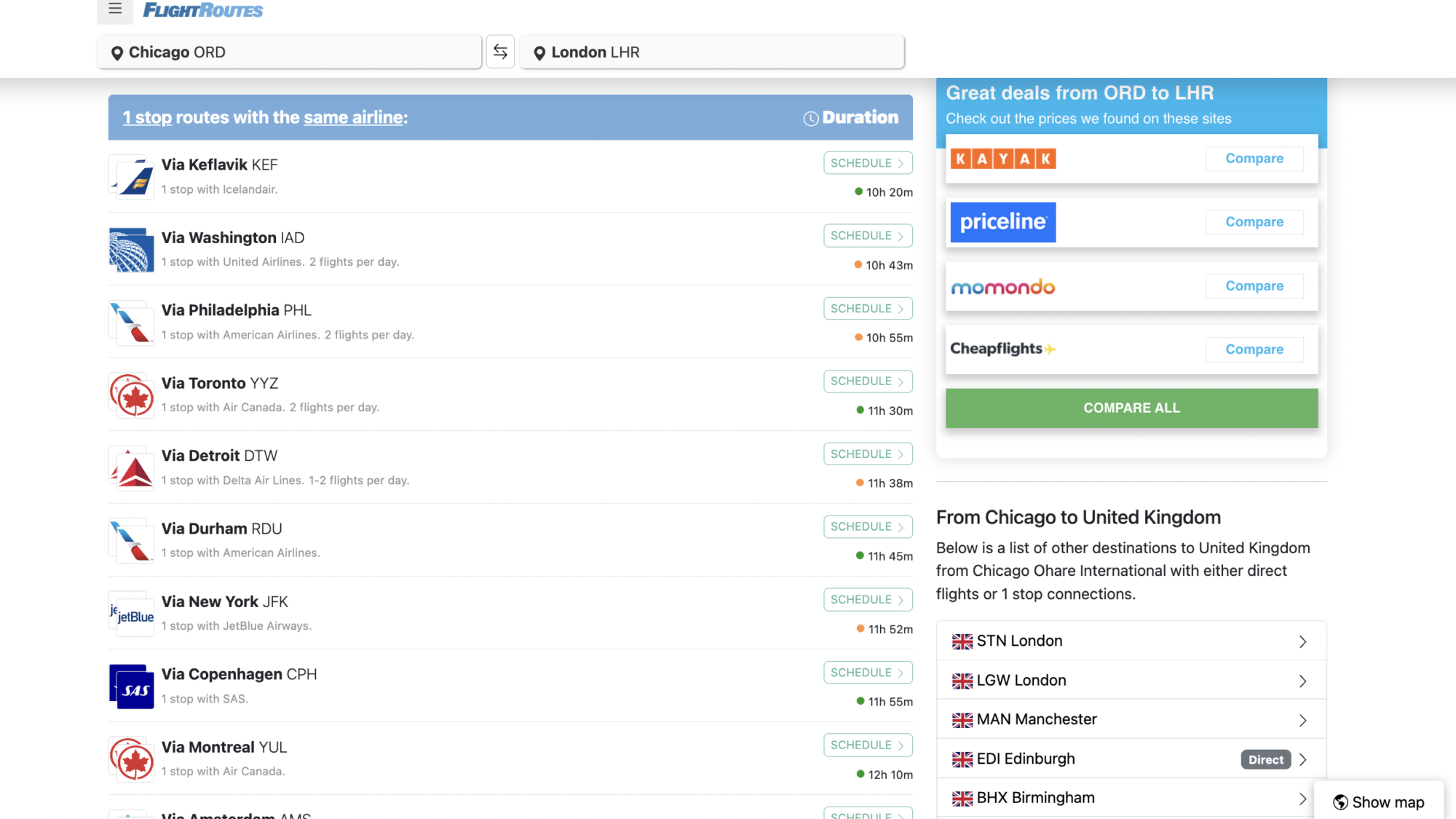Click the UK flag beside MAN Manchester

pyautogui.click(x=962, y=720)
